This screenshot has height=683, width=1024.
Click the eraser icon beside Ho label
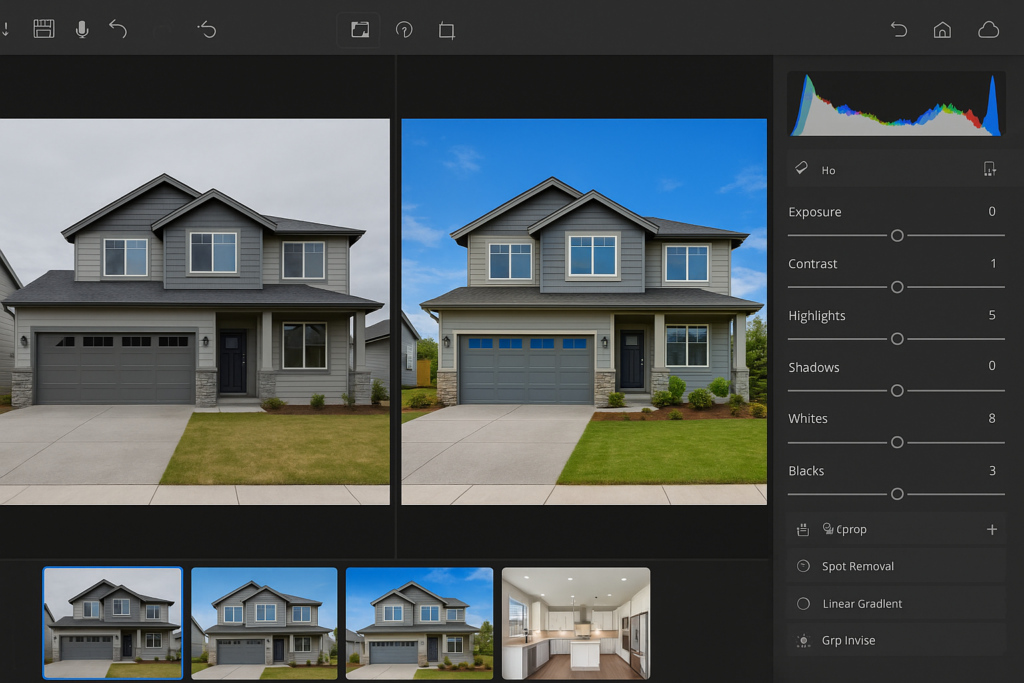801,169
